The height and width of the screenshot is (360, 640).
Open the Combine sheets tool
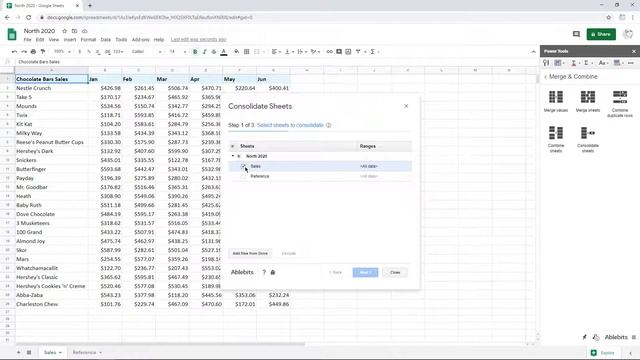556,139
